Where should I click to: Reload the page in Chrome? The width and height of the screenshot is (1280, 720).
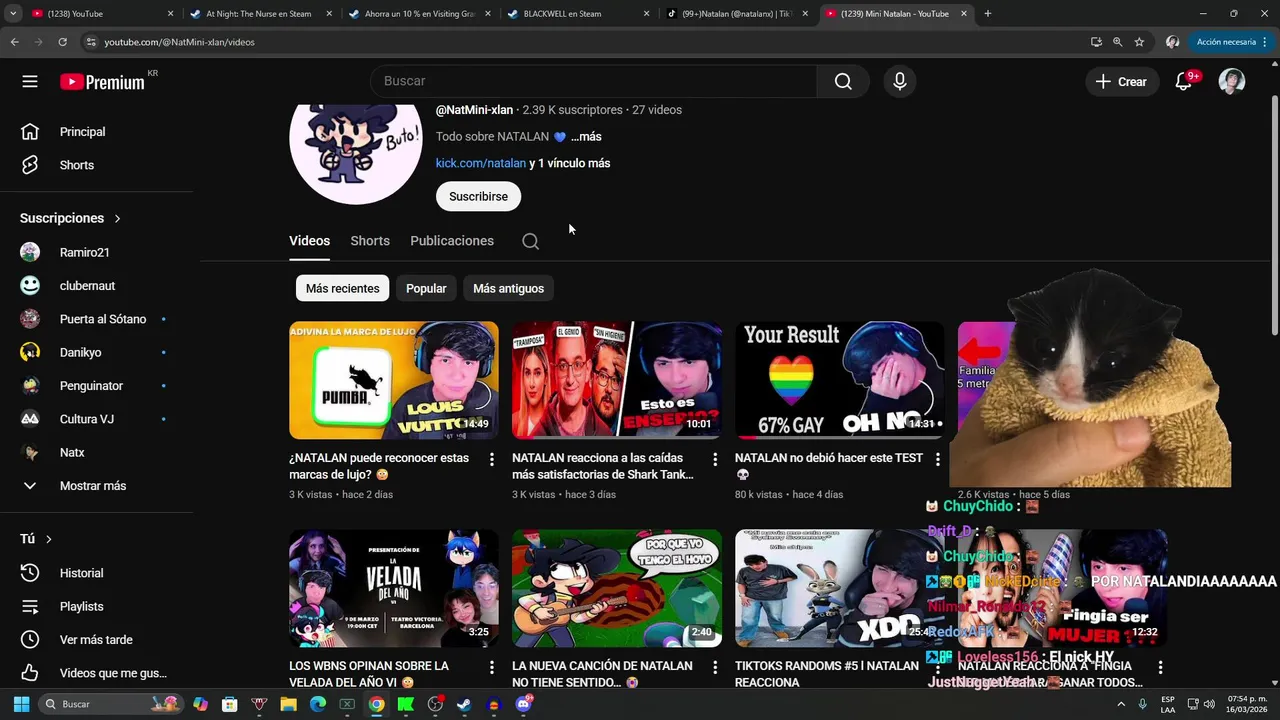(x=62, y=42)
